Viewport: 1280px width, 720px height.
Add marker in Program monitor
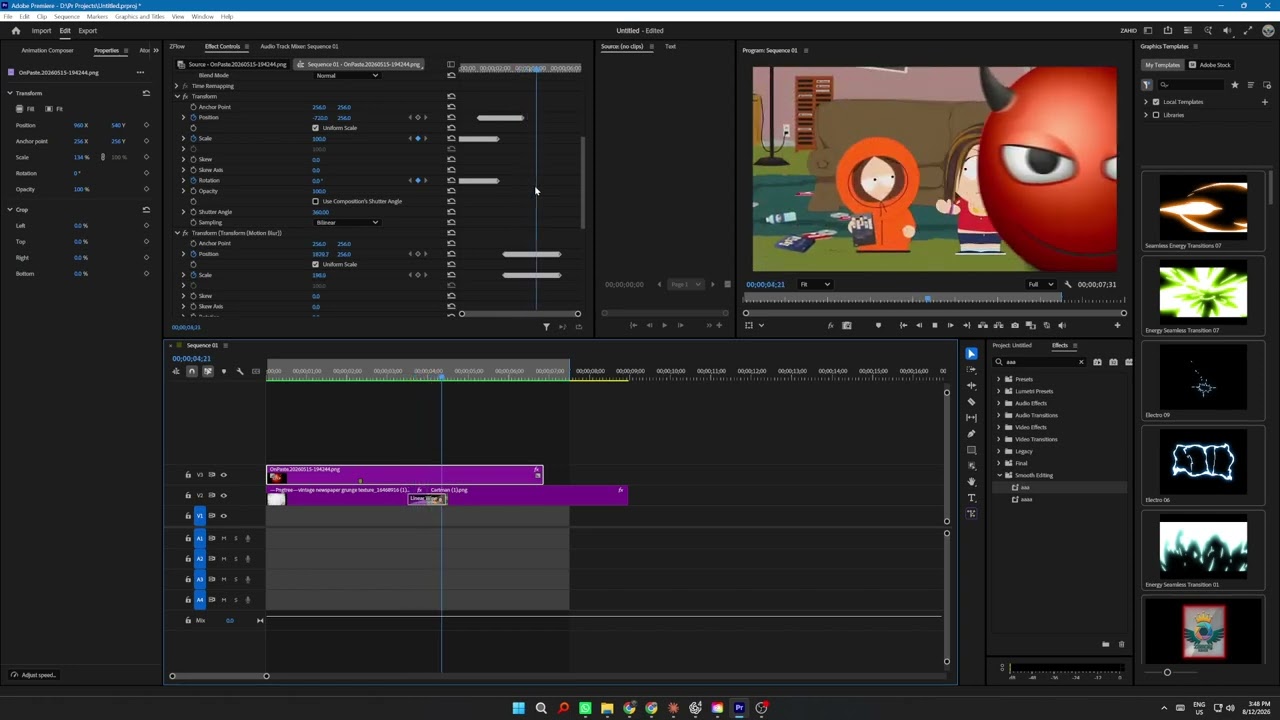[878, 325]
